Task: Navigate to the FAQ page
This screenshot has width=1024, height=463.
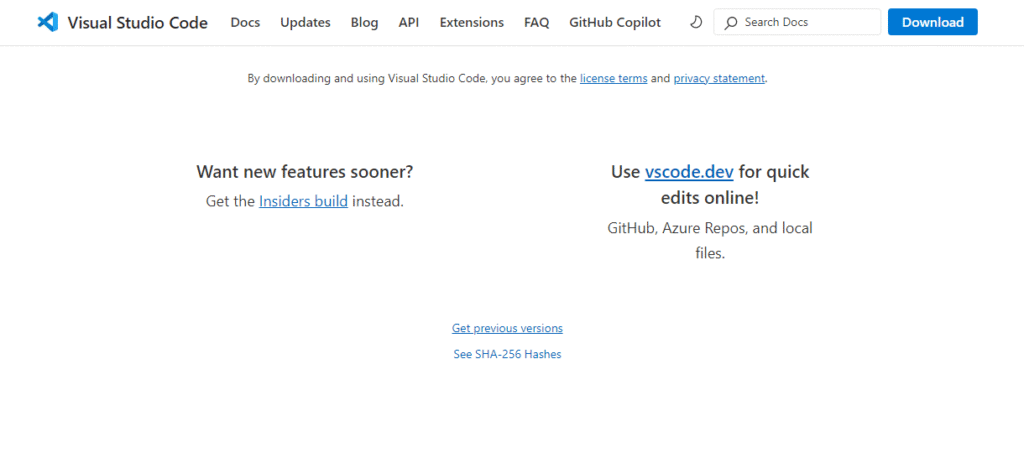Action: (536, 22)
